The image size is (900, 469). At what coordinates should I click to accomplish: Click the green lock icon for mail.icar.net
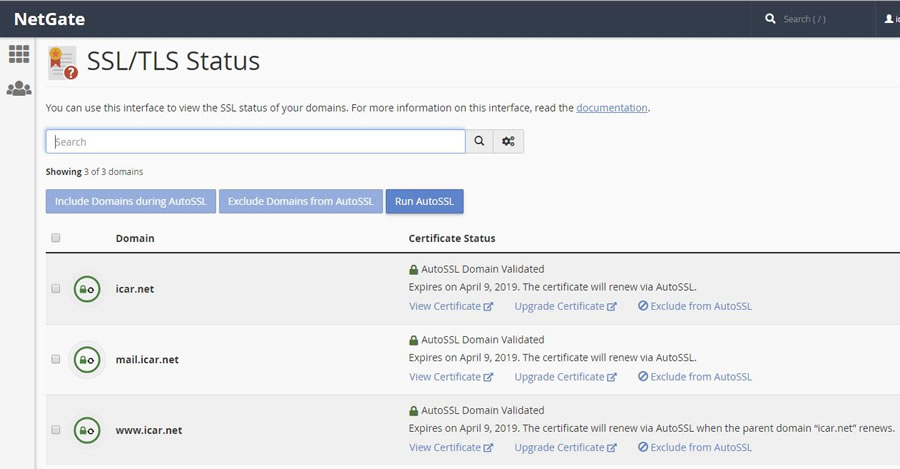pyautogui.click(x=87, y=359)
